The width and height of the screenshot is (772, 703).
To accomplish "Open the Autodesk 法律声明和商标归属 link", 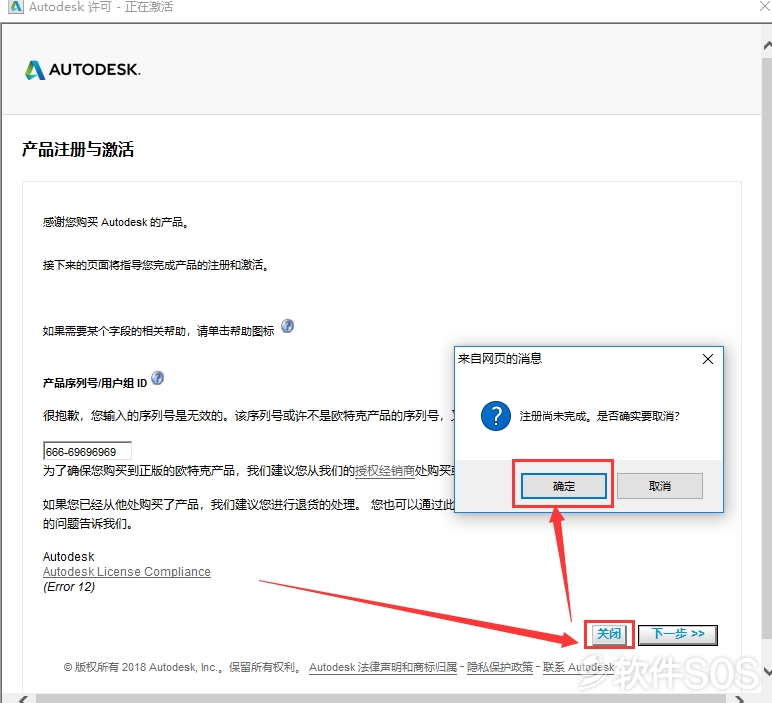I will [383, 667].
